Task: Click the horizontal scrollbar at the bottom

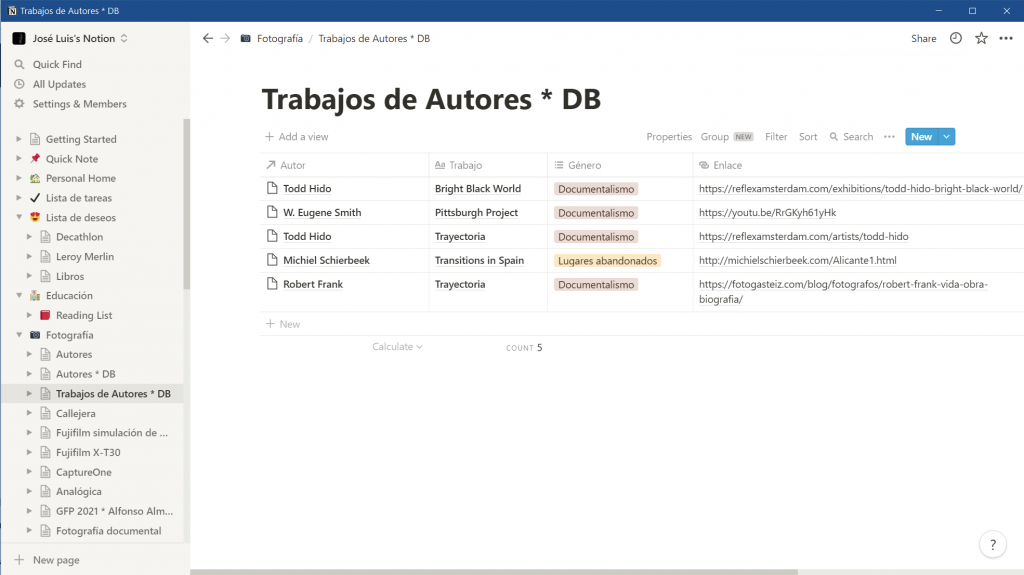Action: [500, 571]
